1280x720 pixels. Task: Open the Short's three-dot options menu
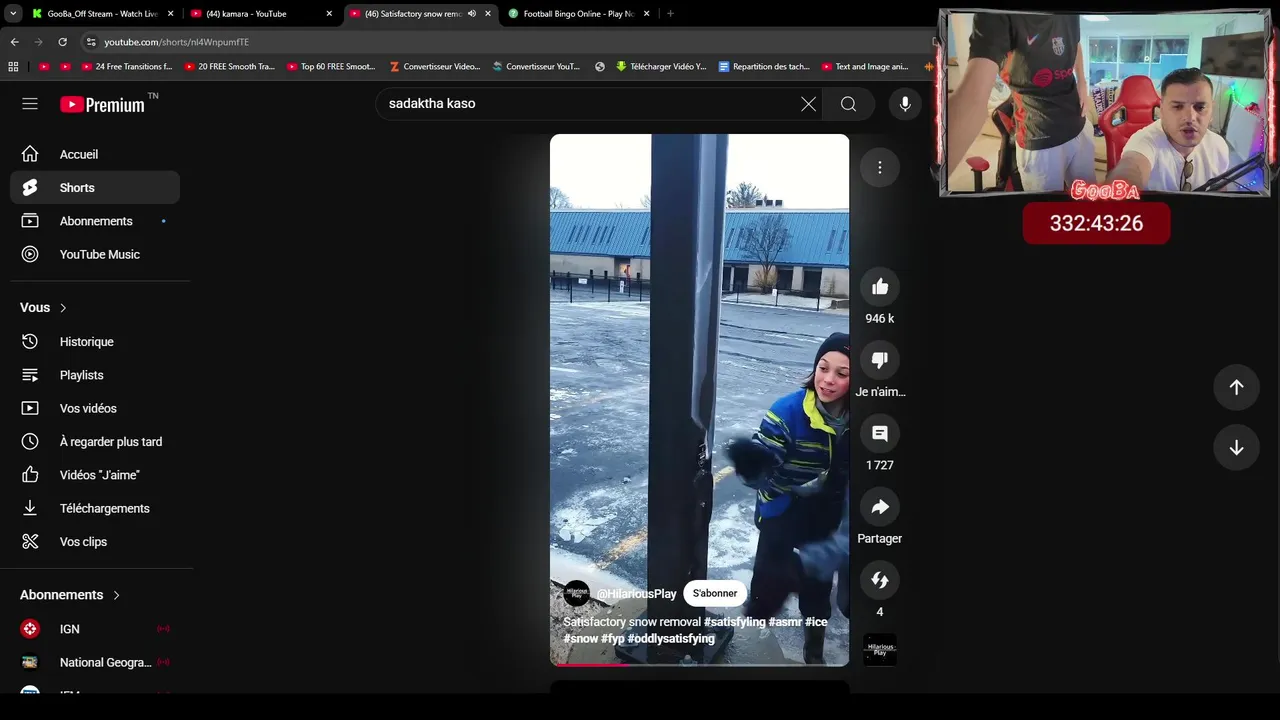click(x=880, y=168)
